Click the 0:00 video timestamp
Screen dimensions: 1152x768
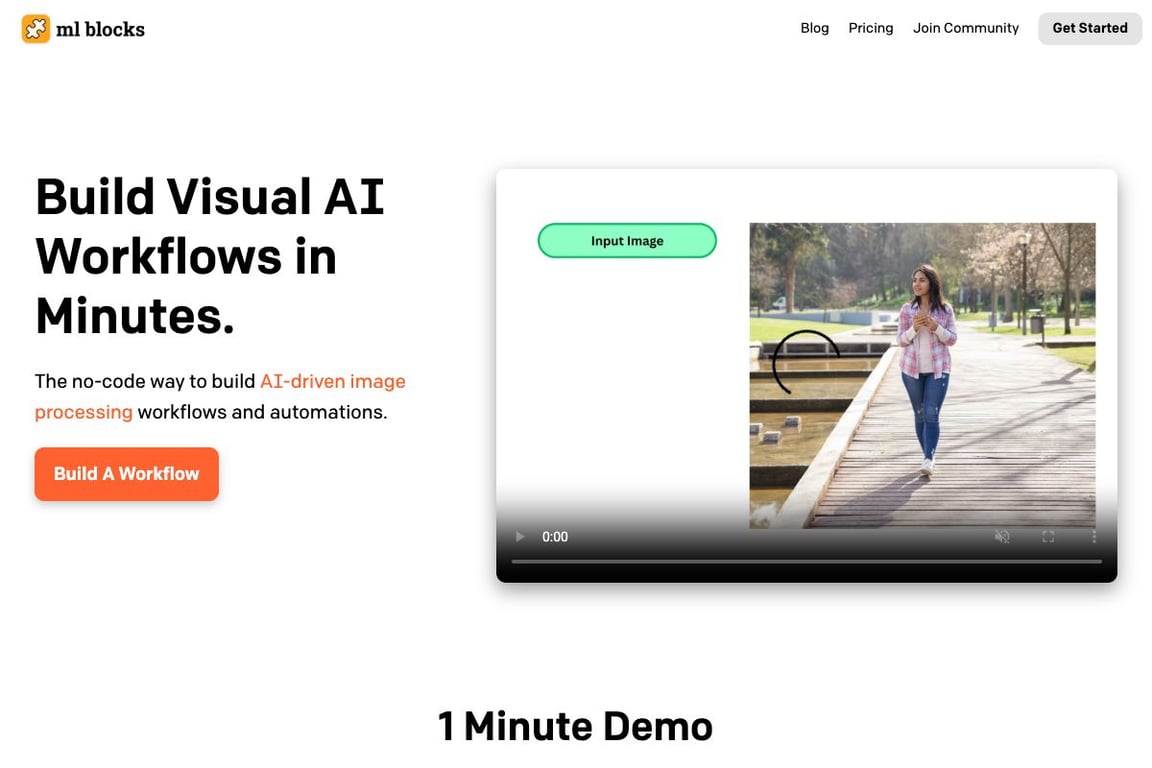pos(555,536)
